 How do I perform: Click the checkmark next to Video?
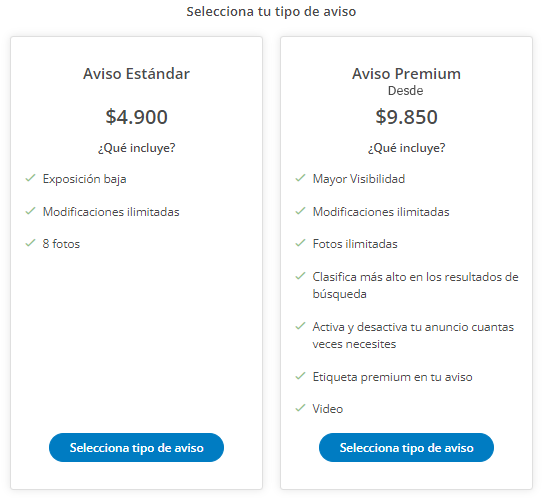(300, 408)
